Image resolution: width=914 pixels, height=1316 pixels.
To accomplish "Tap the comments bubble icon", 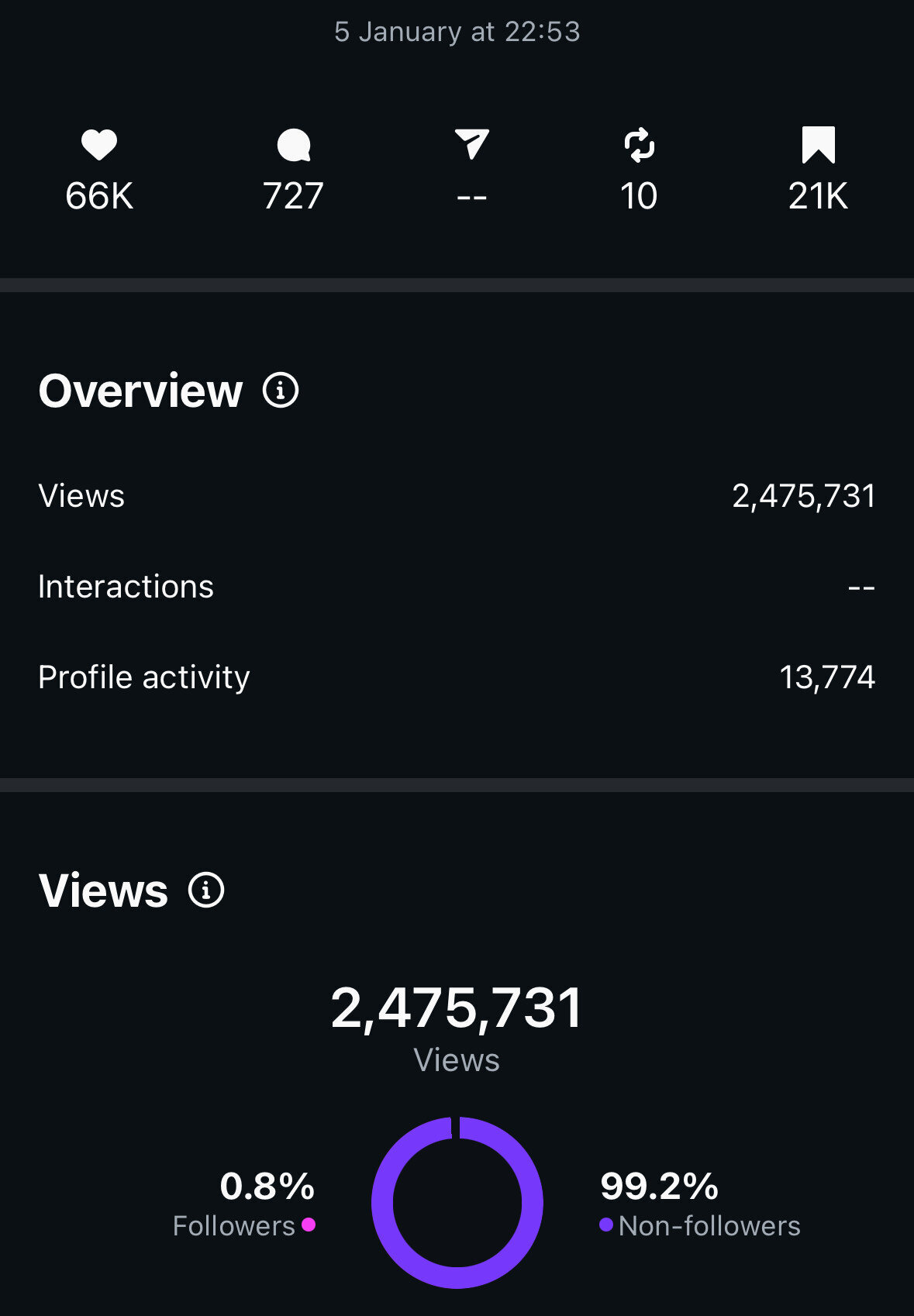I will click(294, 145).
